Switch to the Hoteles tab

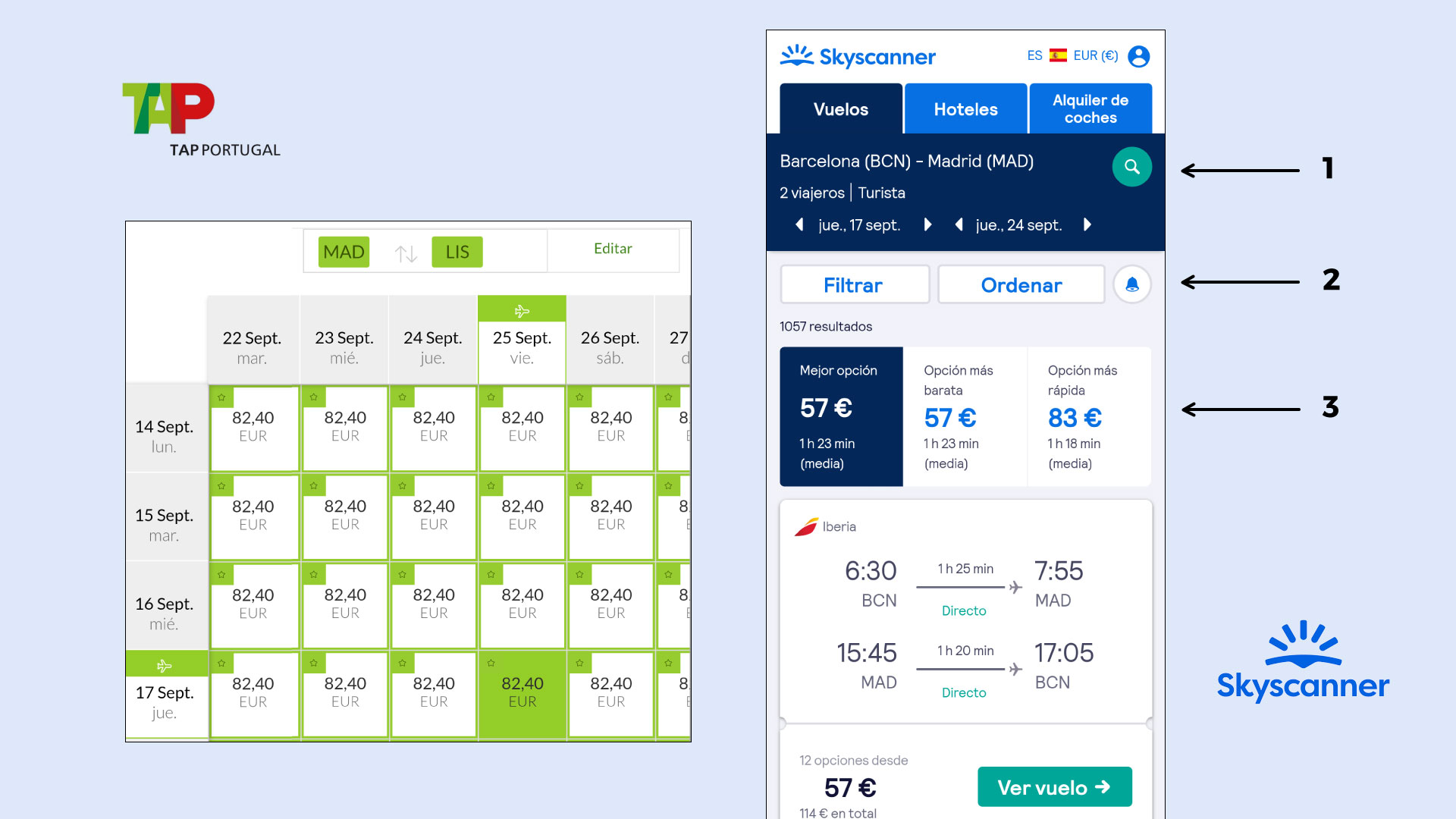965,109
